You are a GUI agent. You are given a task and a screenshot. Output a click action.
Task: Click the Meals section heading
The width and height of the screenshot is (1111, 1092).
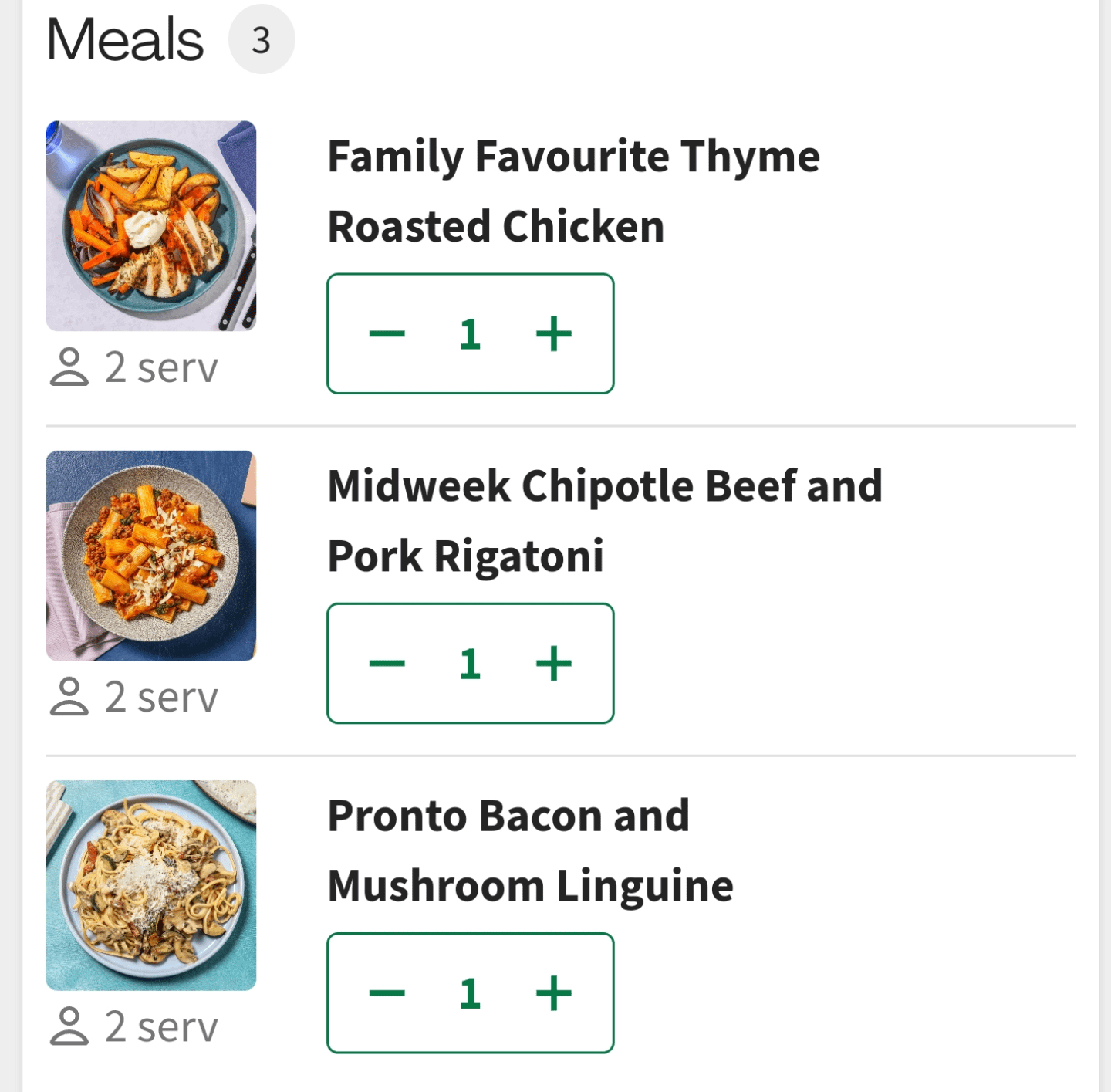(x=125, y=39)
